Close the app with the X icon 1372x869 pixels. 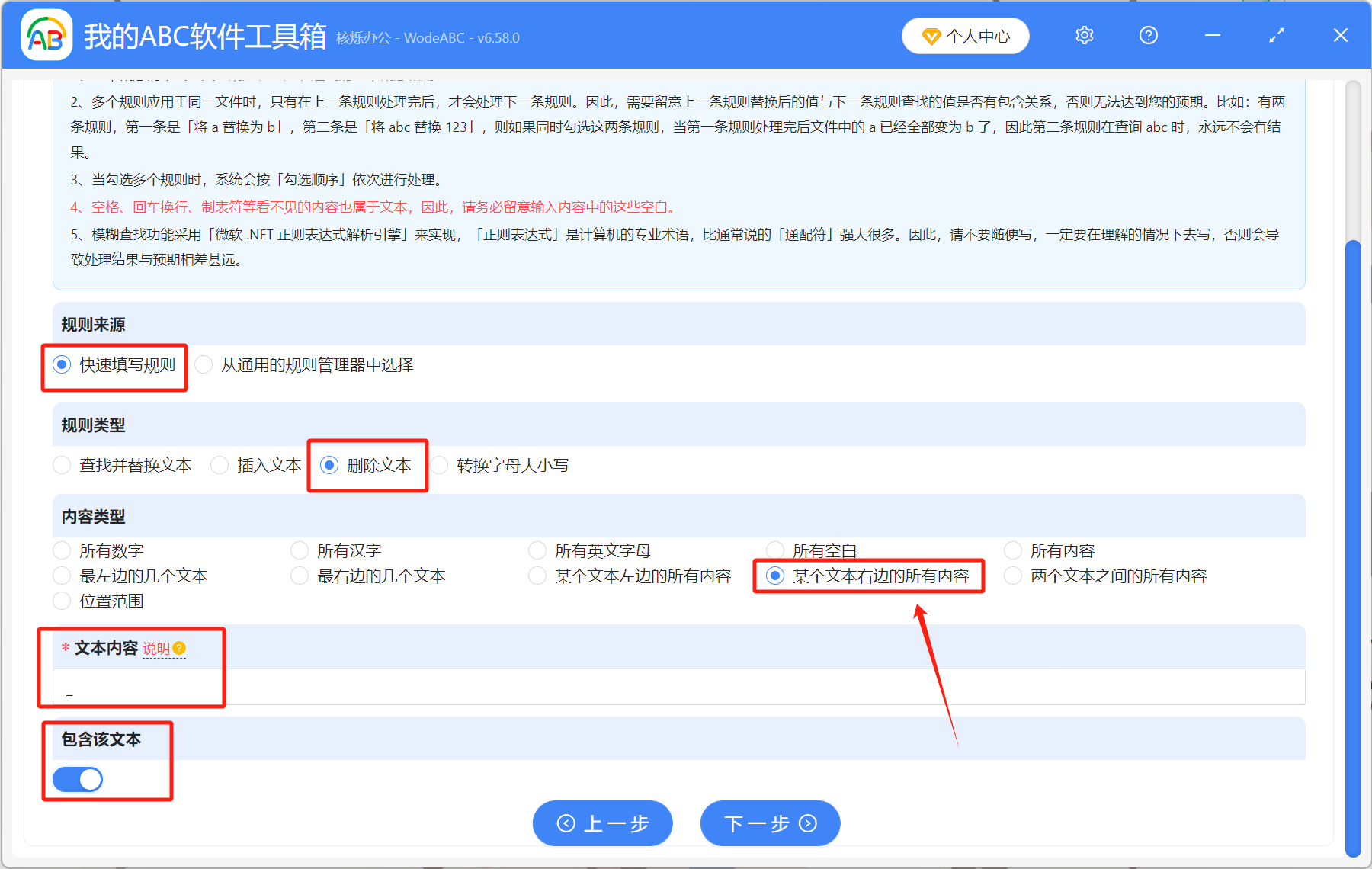click(1340, 35)
